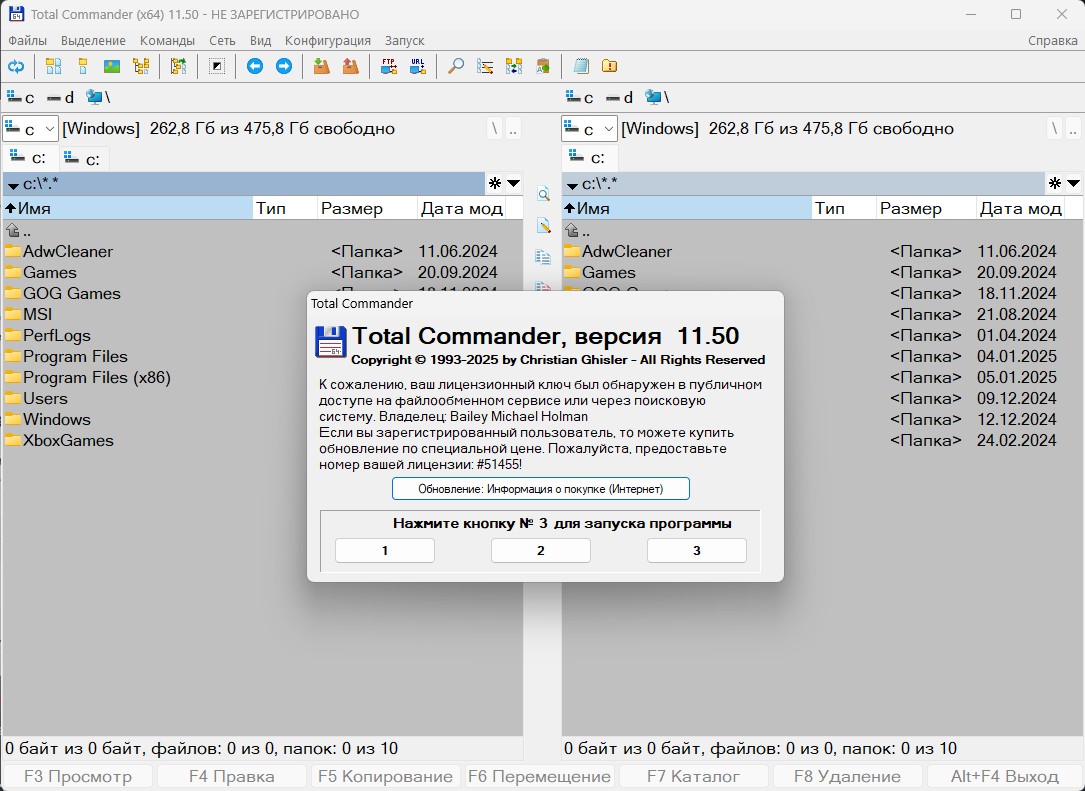Show the directory tree view icon
Image resolution: width=1085 pixels, height=791 pixels.
tap(141, 66)
